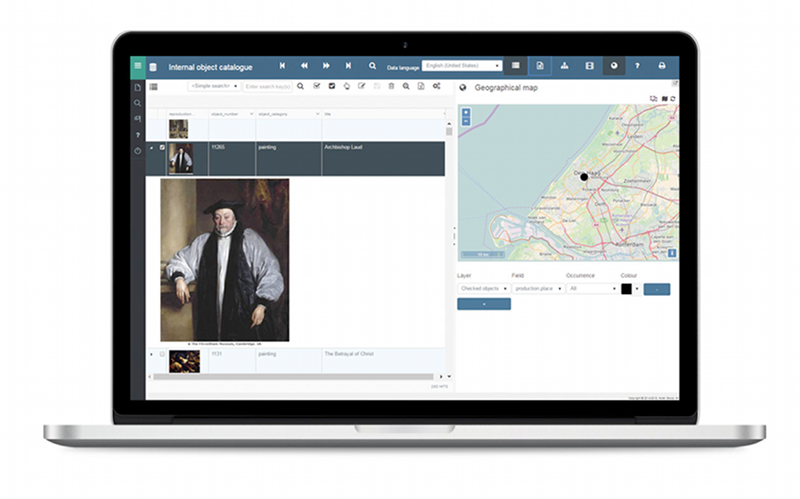Image resolution: width=800 pixels, height=499 pixels.
Task: Pick the black Colour swatch
Action: pos(627,289)
